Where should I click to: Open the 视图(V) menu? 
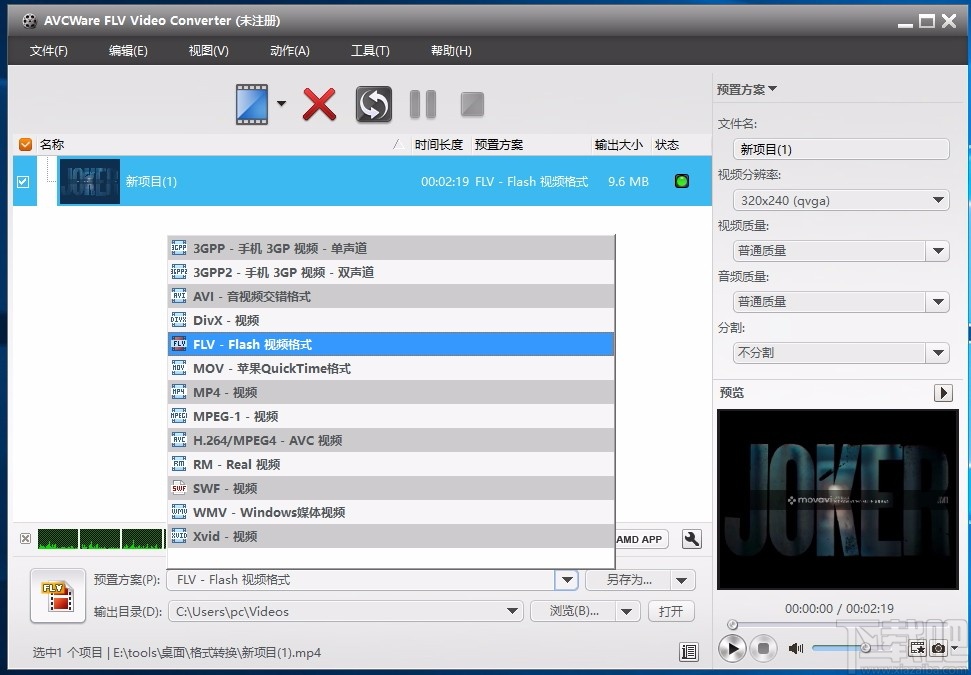(x=207, y=50)
